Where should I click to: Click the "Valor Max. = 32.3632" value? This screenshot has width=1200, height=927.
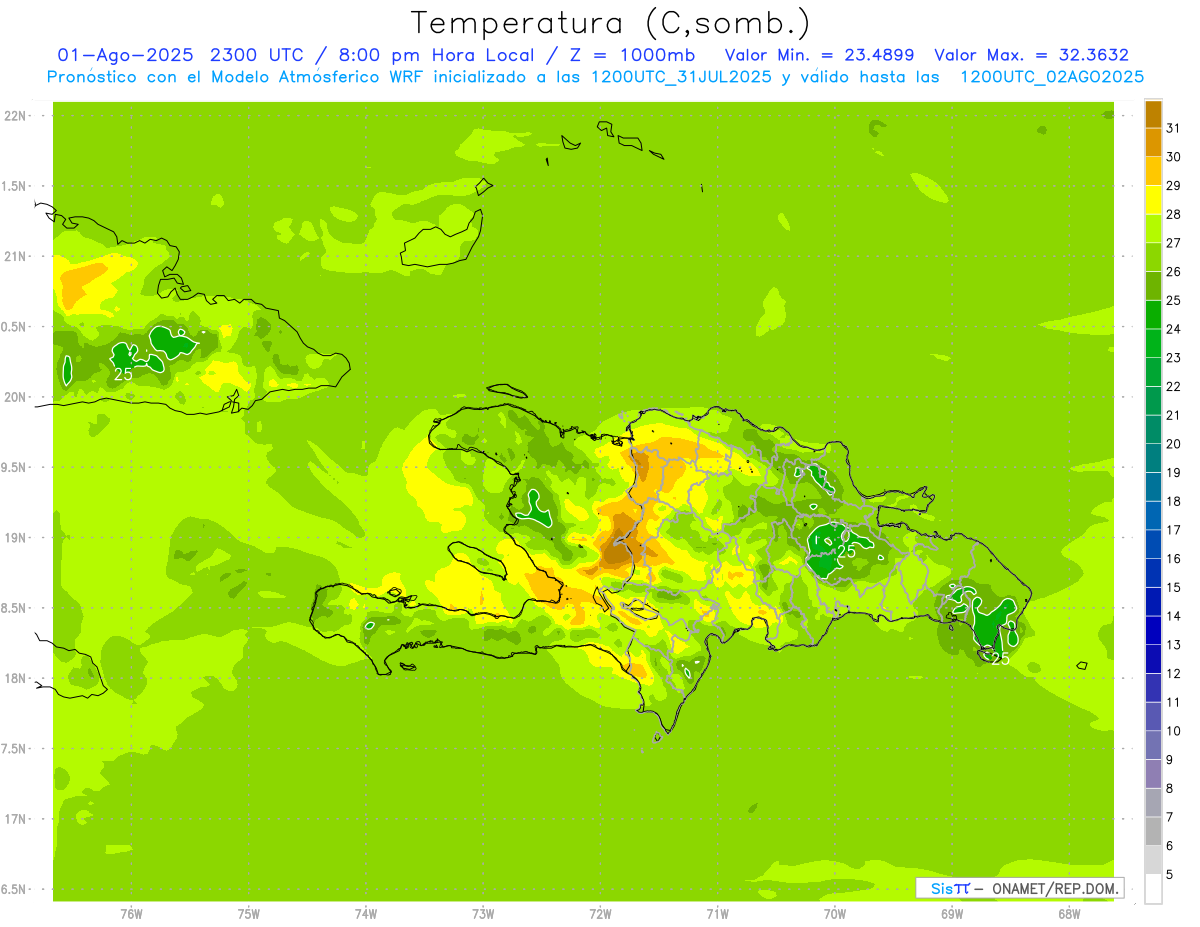[1031, 55]
